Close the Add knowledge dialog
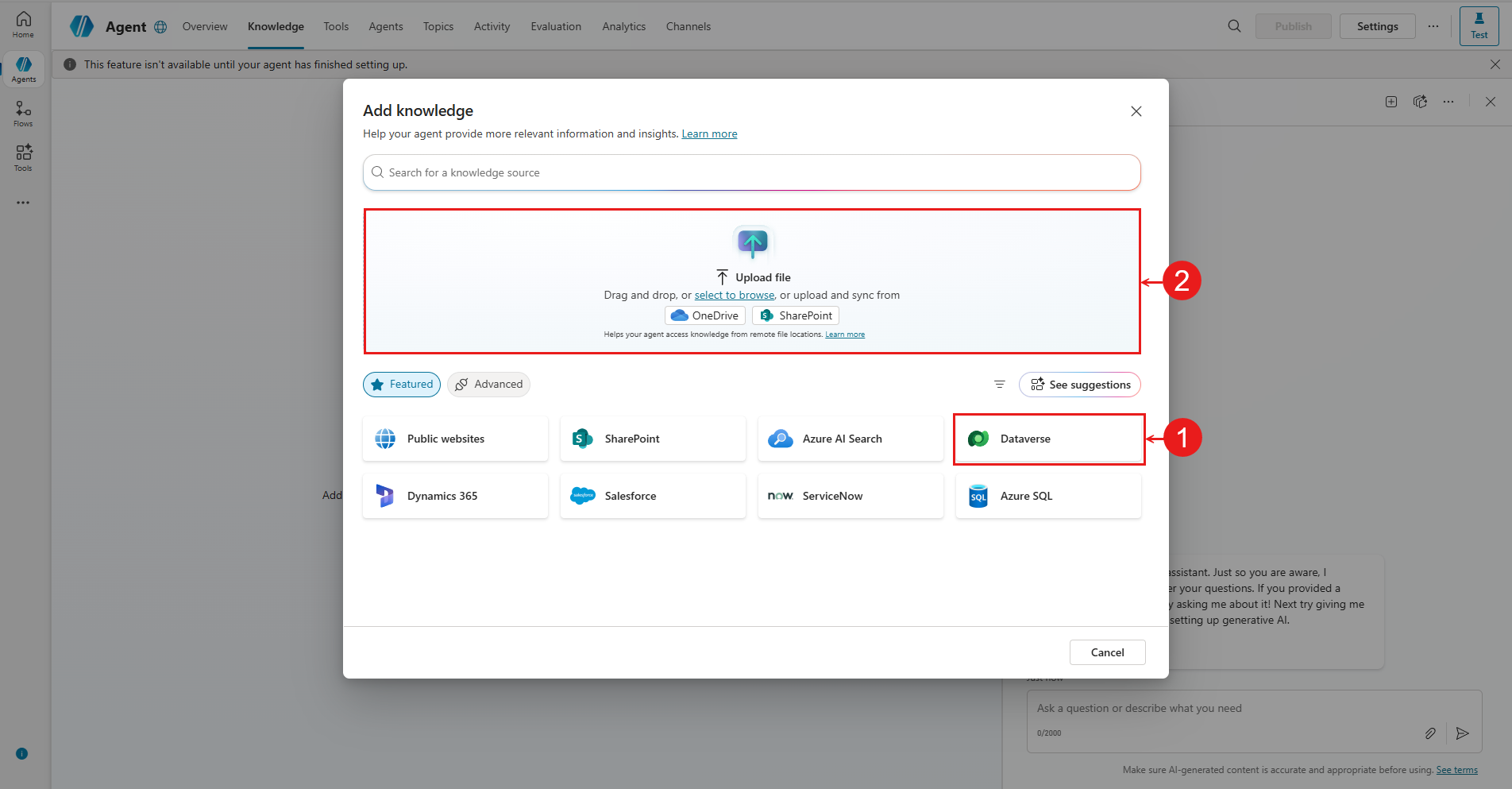This screenshot has height=789, width=1512. pos(1136,111)
